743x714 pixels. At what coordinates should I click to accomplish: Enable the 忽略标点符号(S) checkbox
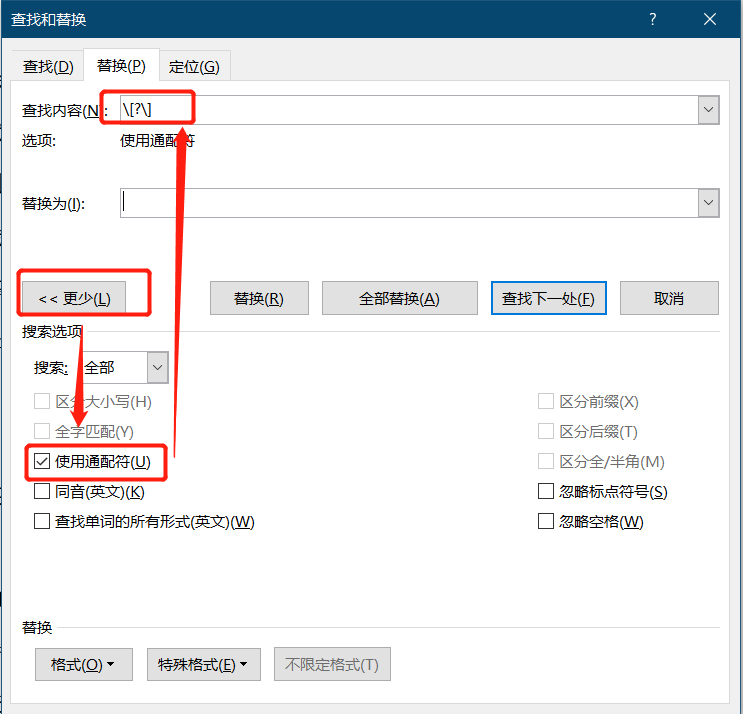click(546, 492)
